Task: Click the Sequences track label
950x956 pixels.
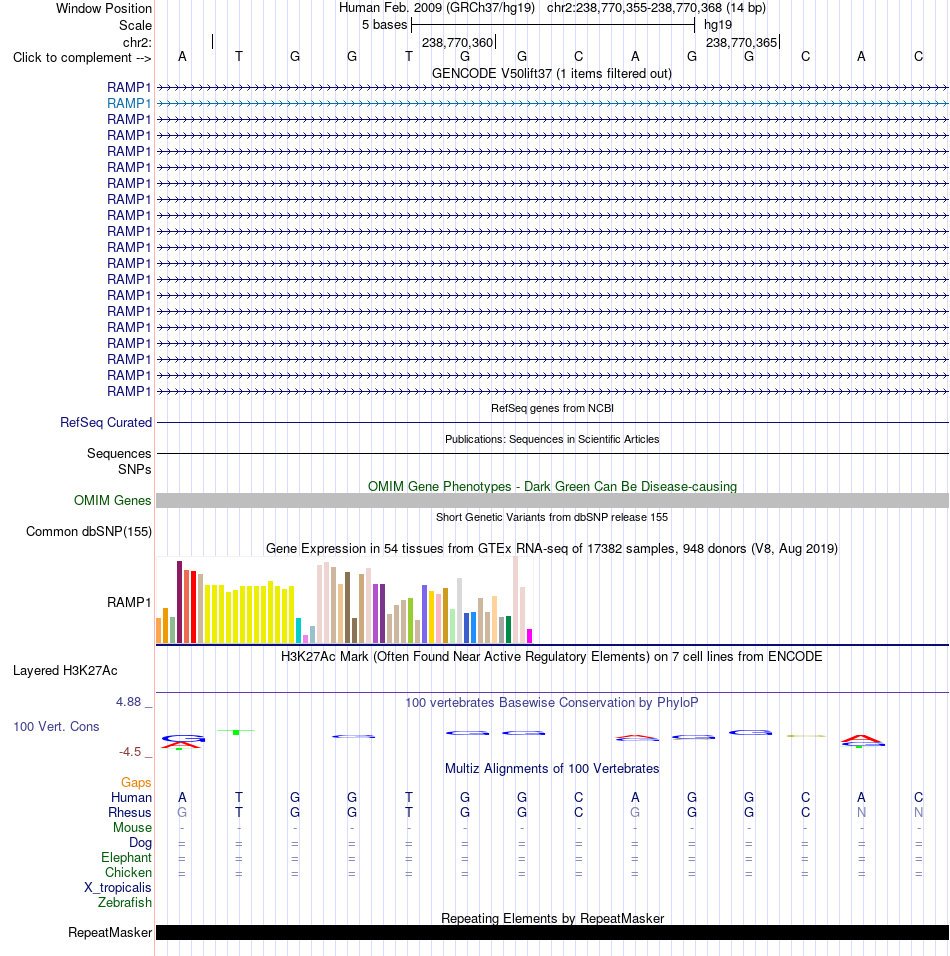Action: click(x=119, y=454)
